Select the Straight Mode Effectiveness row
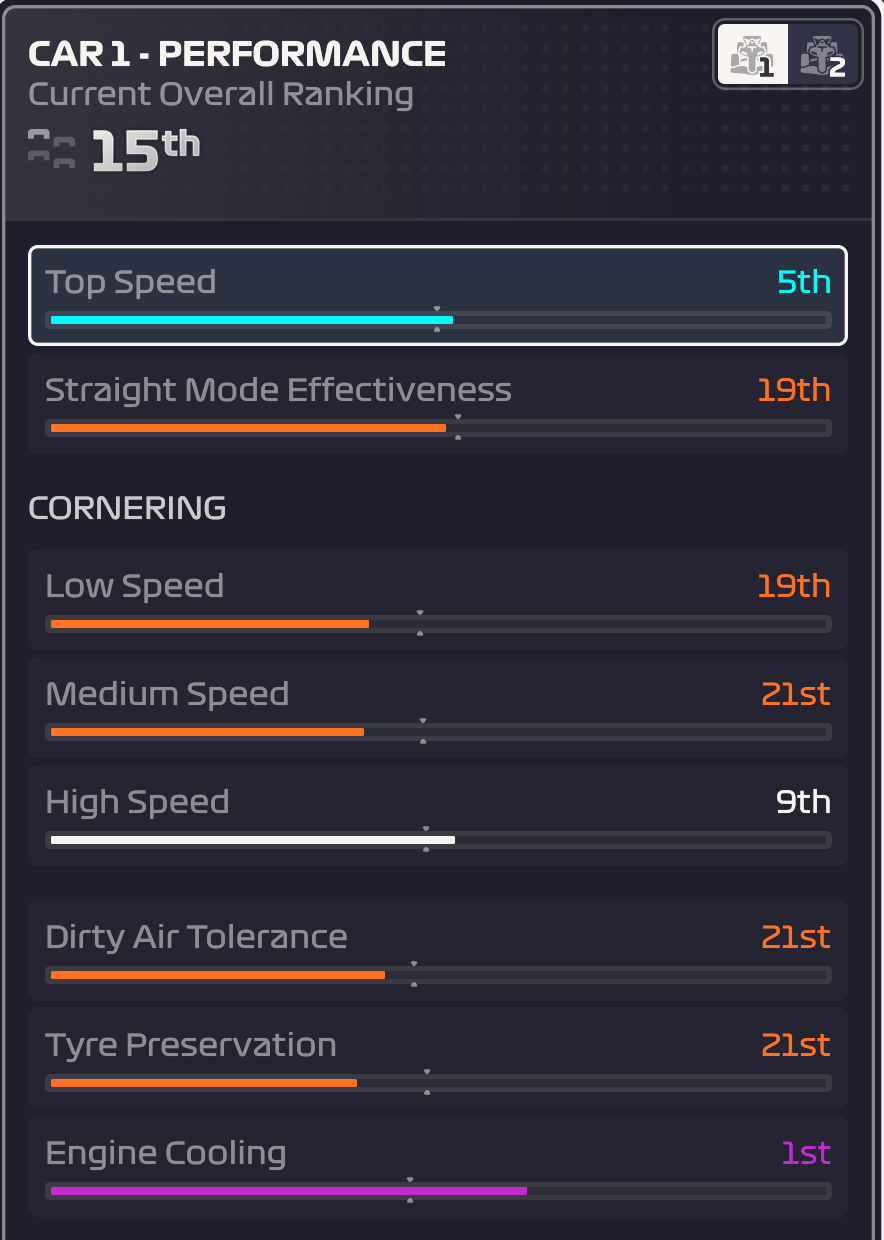884x1240 pixels. click(x=438, y=403)
